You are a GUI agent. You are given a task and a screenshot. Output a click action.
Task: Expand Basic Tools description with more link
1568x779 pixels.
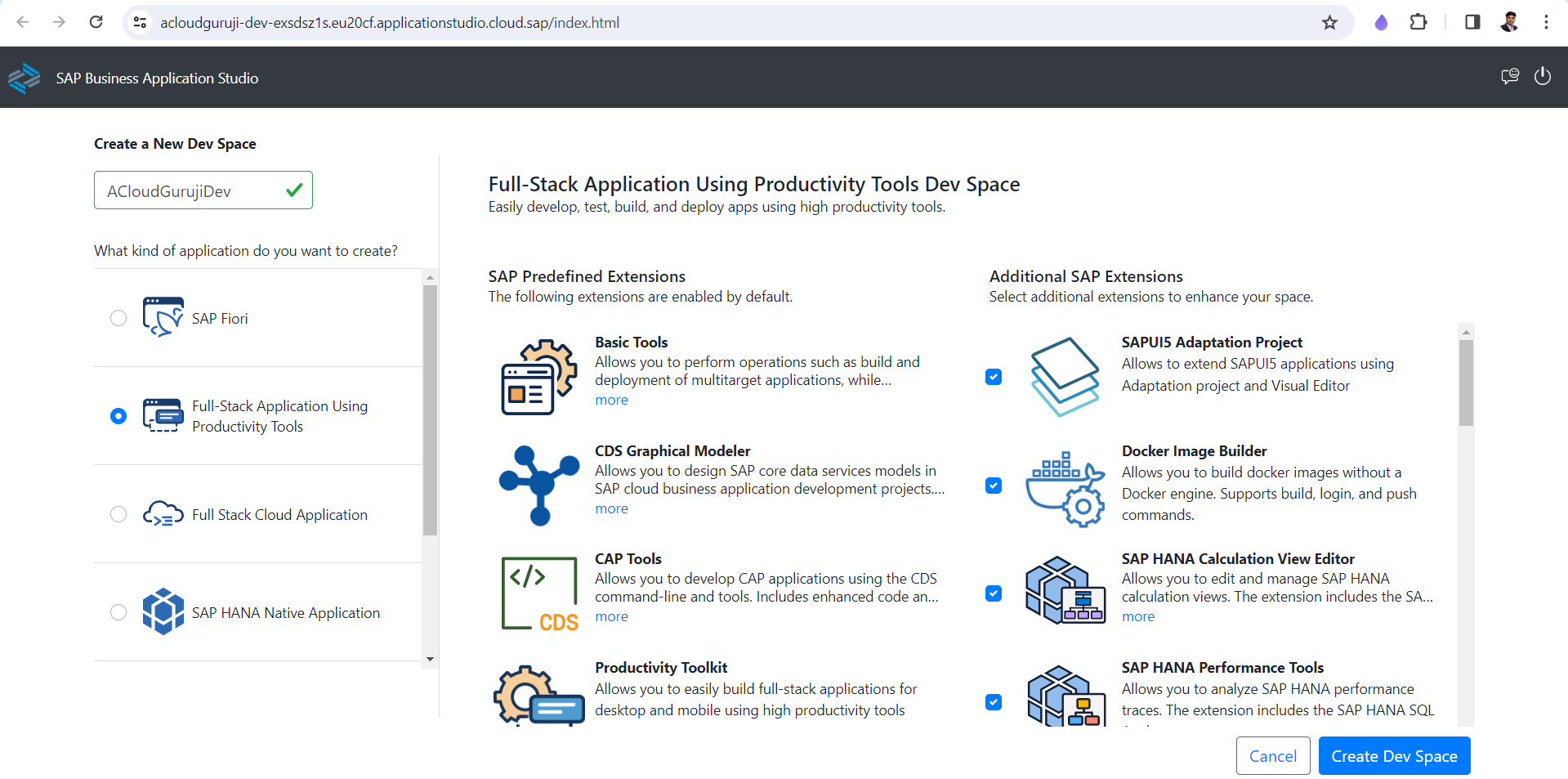[611, 400]
